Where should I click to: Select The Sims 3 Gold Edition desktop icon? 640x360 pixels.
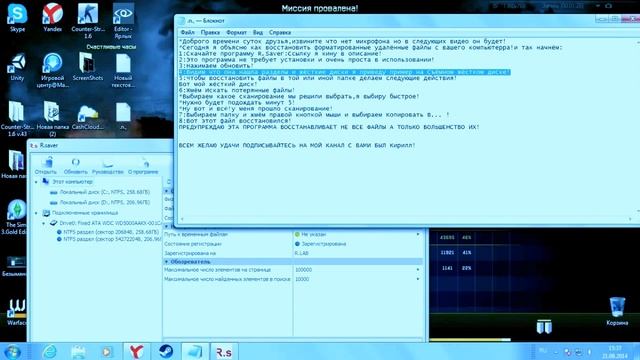(15, 217)
